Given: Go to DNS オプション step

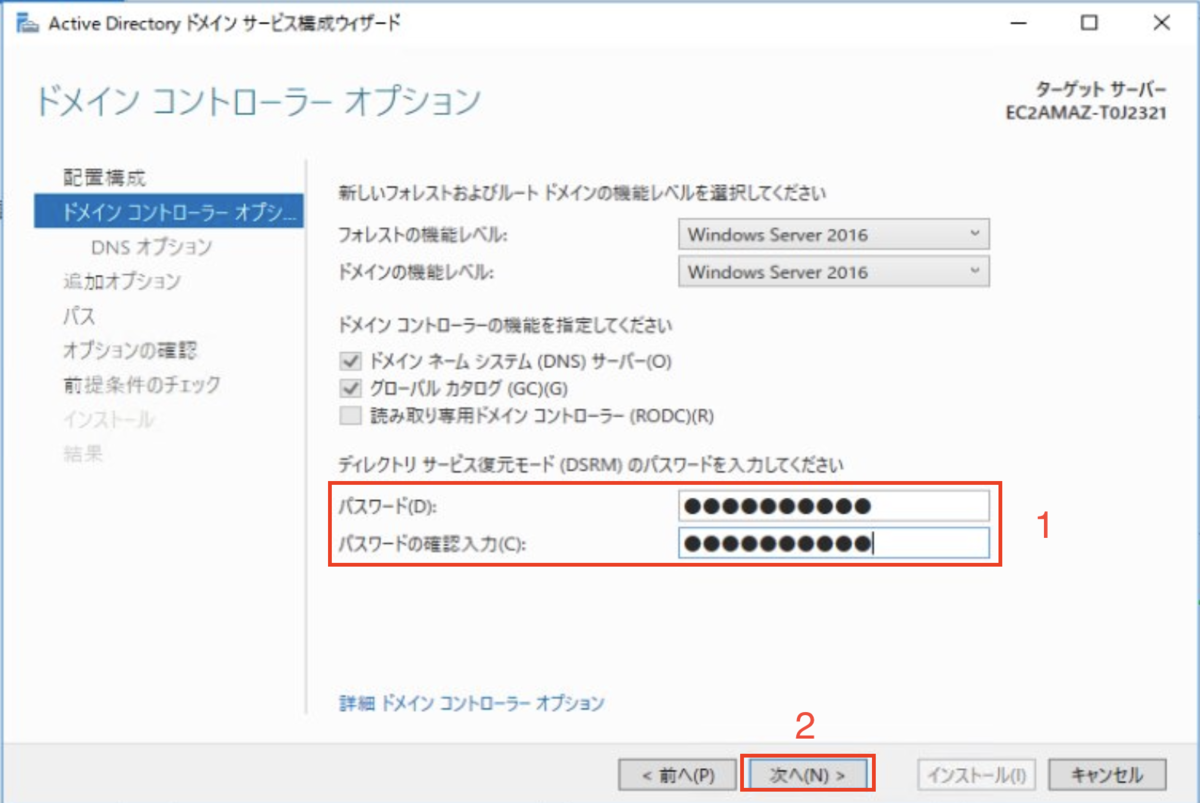Looking at the screenshot, I should click(151, 247).
